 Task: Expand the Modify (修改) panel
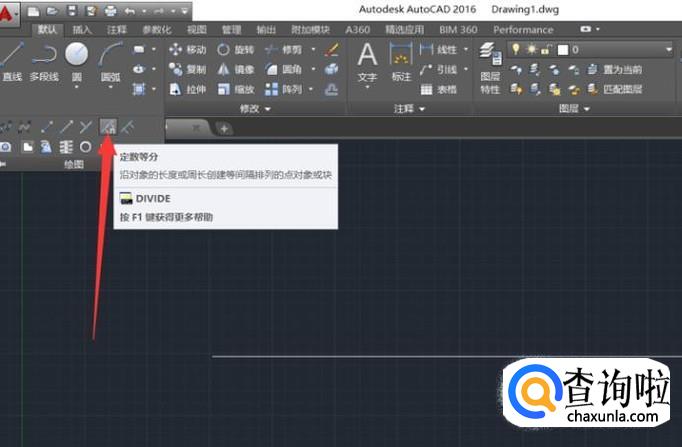coord(255,109)
